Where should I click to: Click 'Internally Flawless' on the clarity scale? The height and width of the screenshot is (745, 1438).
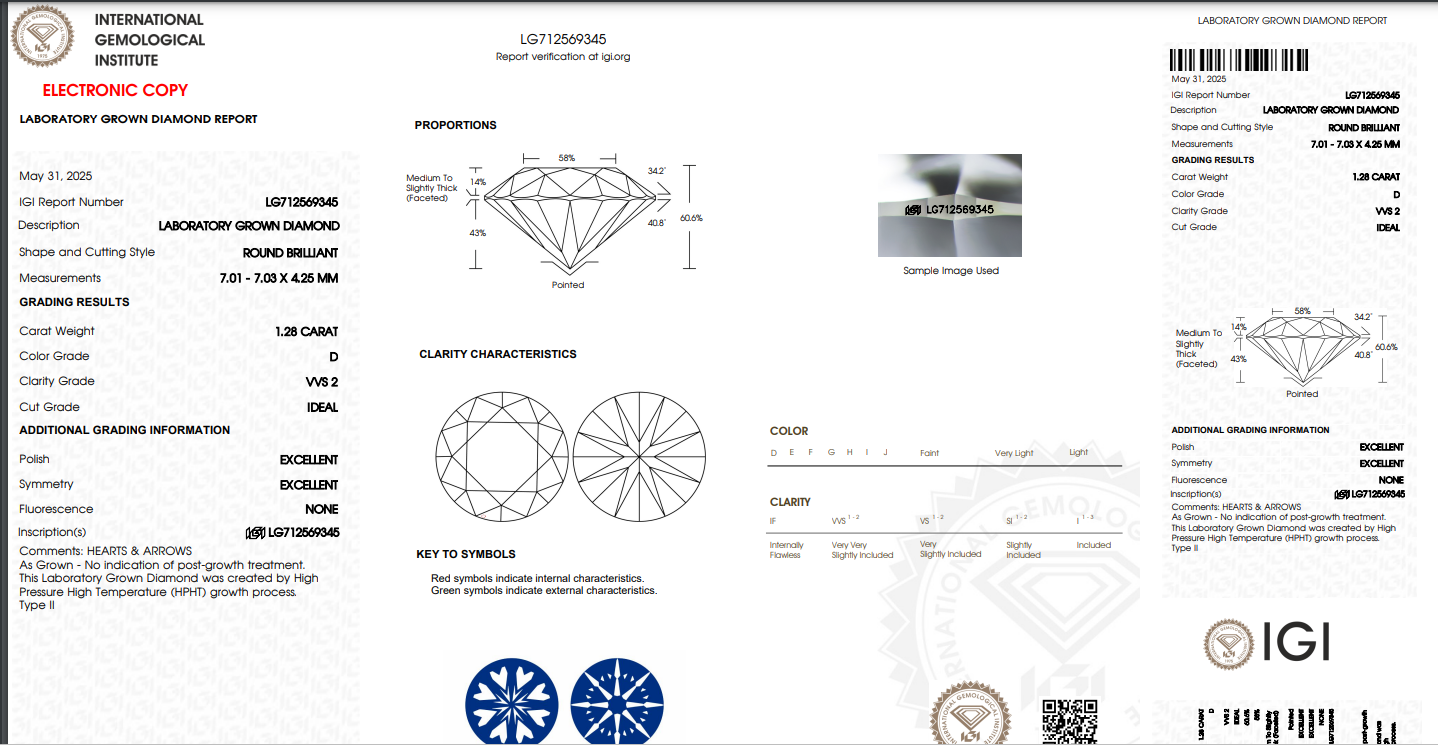pyautogui.click(x=786, y=550)
